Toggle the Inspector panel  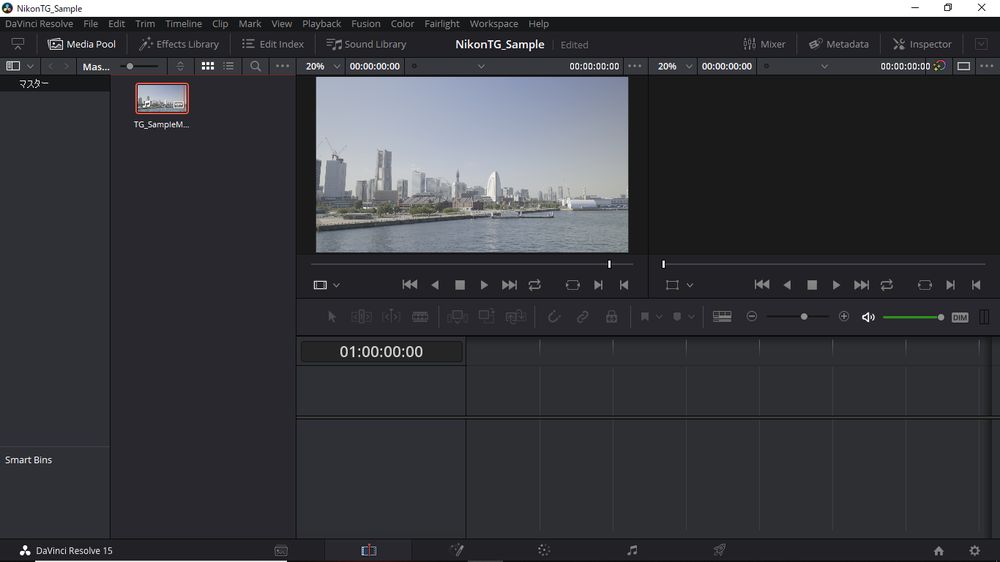point(922,44)
